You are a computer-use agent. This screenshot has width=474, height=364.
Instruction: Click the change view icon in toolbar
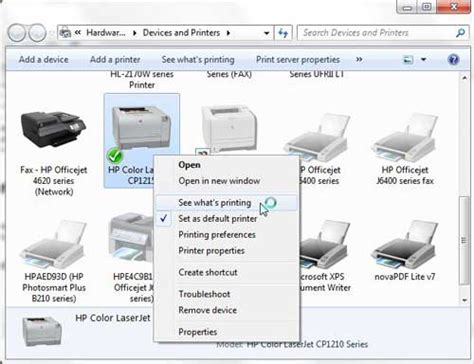click(408, 60)
